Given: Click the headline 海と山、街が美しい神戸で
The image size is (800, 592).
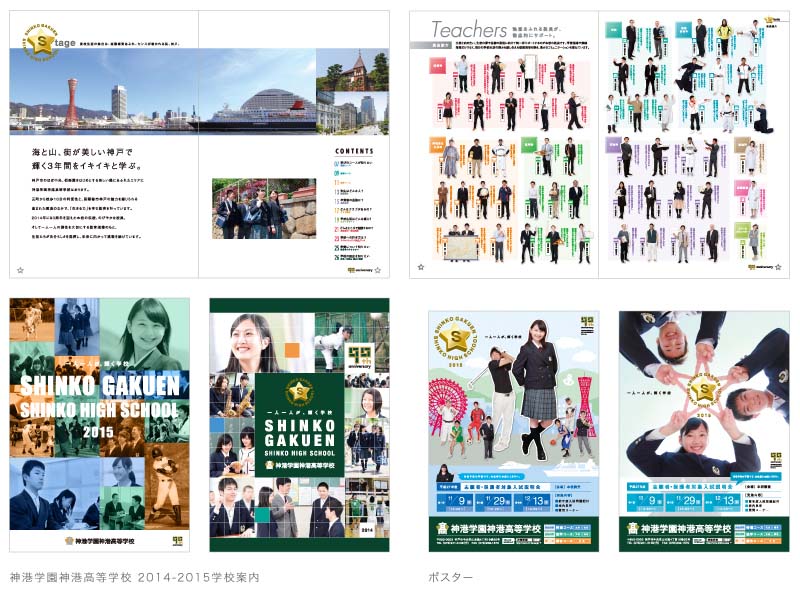Looking at the screenshot, I should [x=82, y=152].
